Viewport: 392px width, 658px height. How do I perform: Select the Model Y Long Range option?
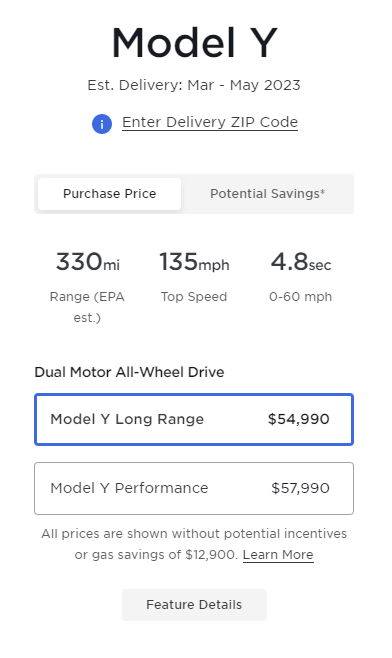194,419
